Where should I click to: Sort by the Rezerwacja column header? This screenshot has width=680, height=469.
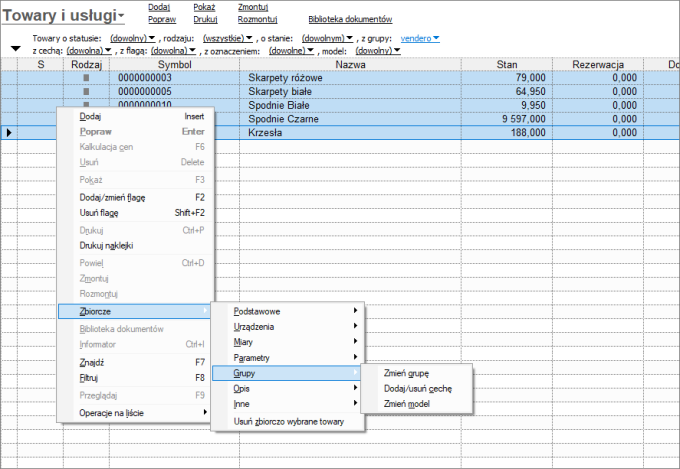598,65
